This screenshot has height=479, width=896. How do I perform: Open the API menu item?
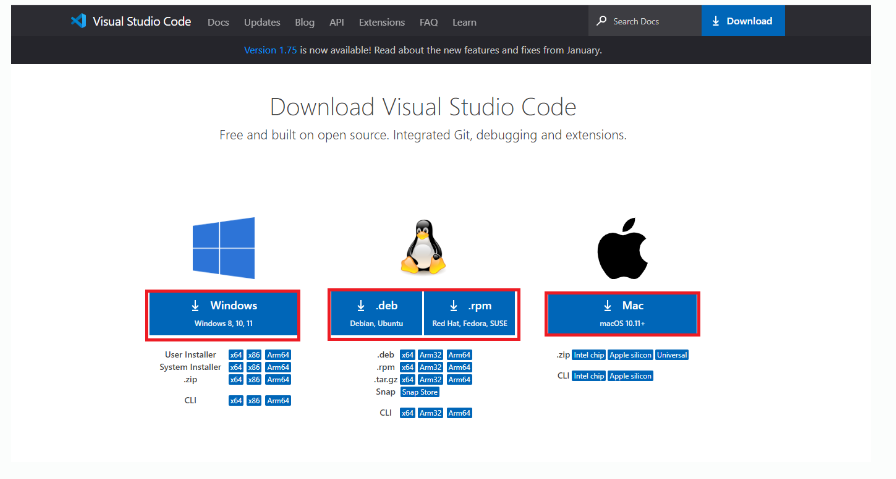pos(337,22)
